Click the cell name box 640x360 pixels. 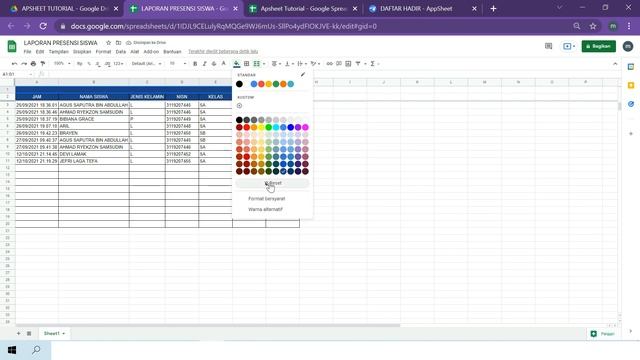(x=17, y=74)
